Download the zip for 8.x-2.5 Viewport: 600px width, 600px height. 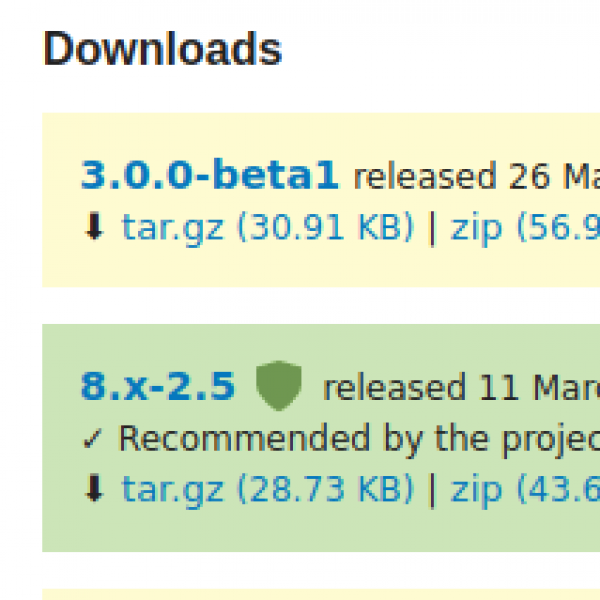point(524,489)
